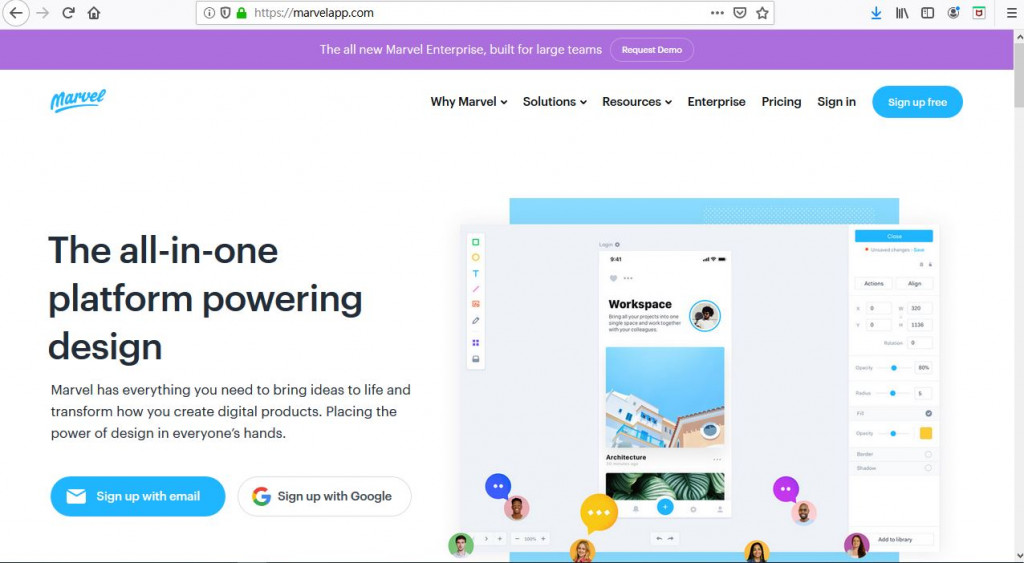Toggle the Shadow option in mockup panel
This screenshot has height=563, width=1024.
pos(928,468)
